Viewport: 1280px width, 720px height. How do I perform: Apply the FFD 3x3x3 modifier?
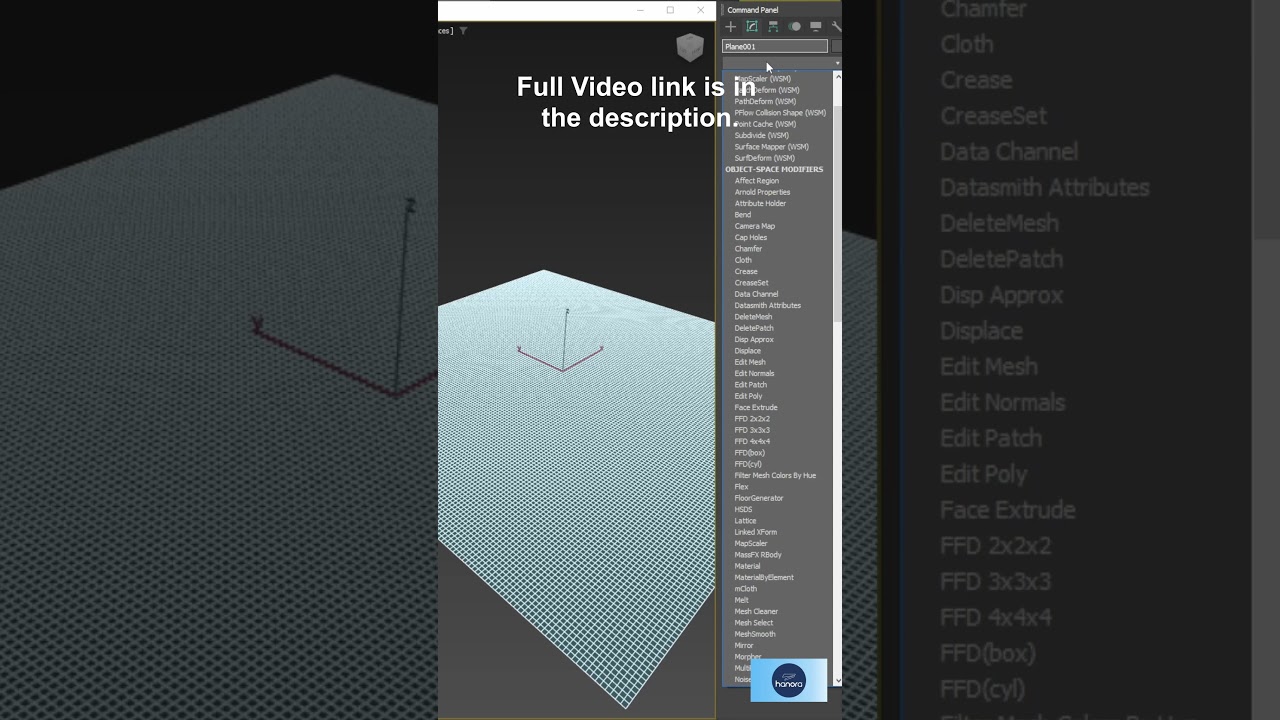point(752,430)
